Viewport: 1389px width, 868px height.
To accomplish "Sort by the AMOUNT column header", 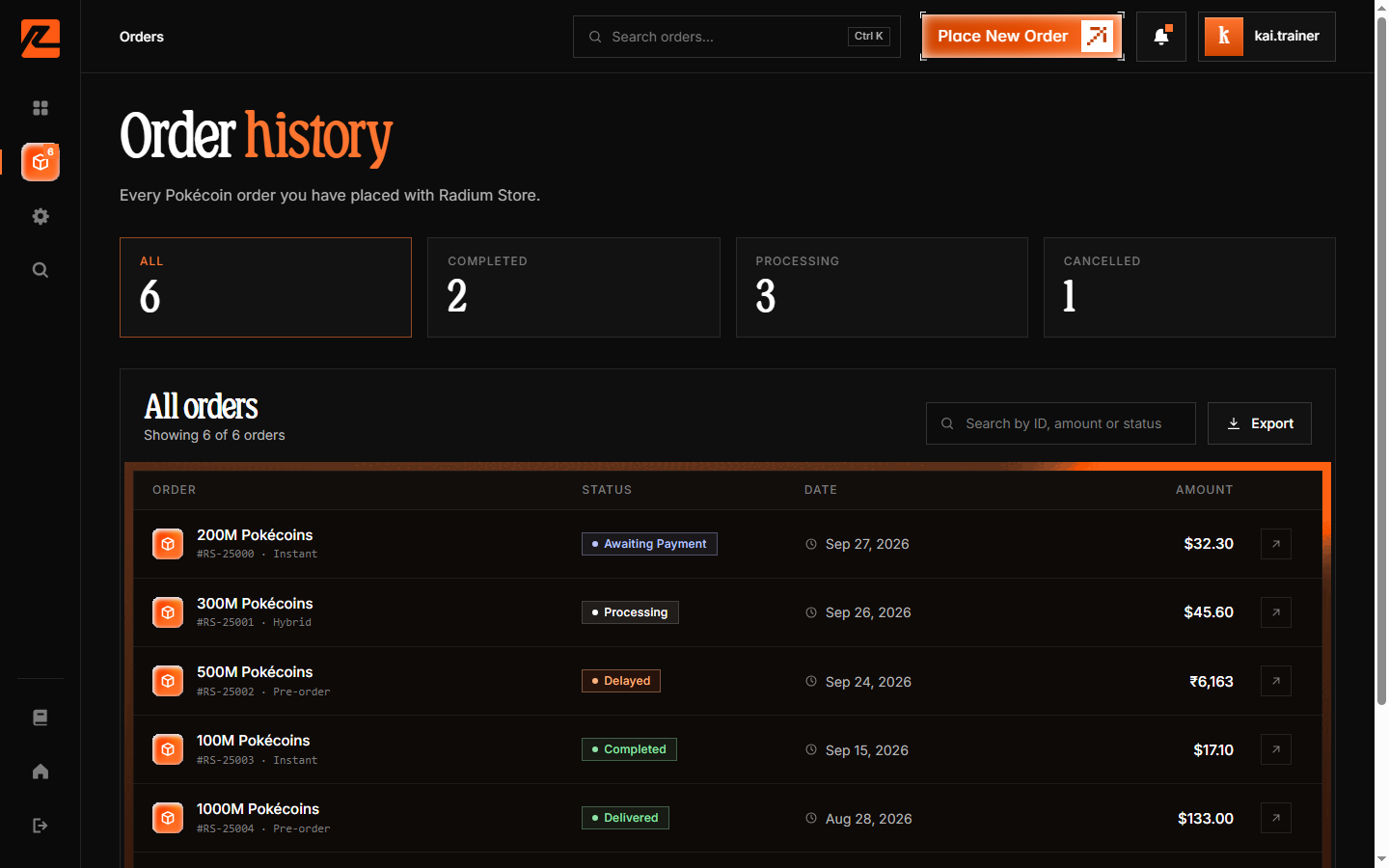I will pos(1204,490).
